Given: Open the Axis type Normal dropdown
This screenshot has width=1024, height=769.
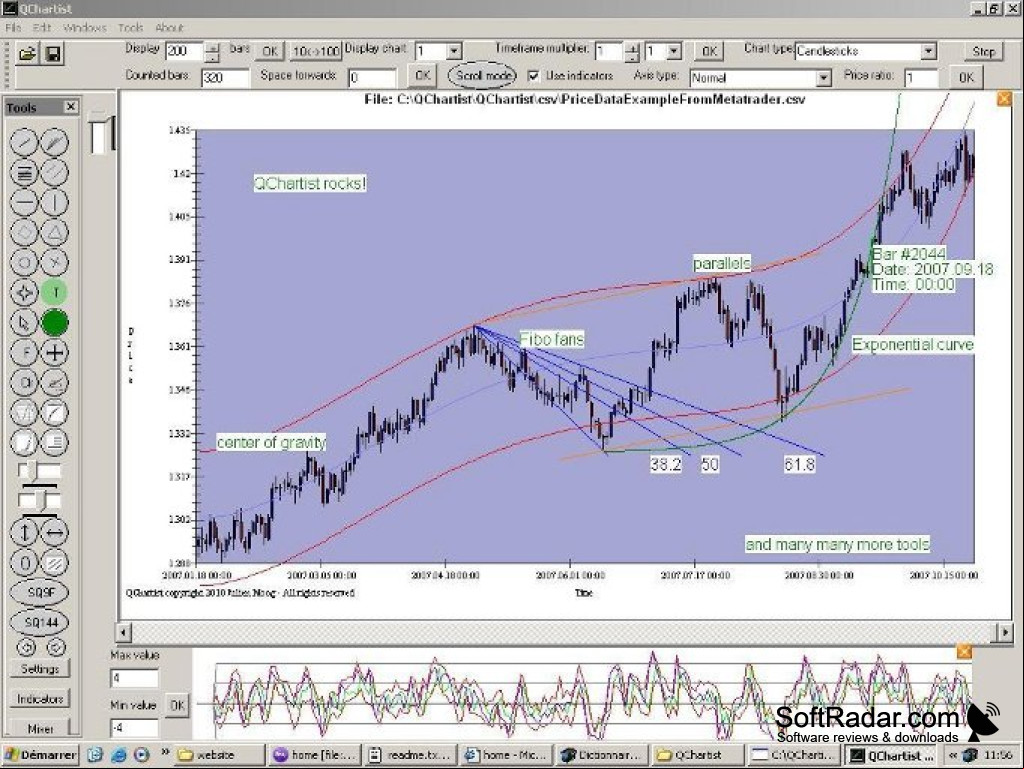Looking at the screenshot, I should coord(824,78).
